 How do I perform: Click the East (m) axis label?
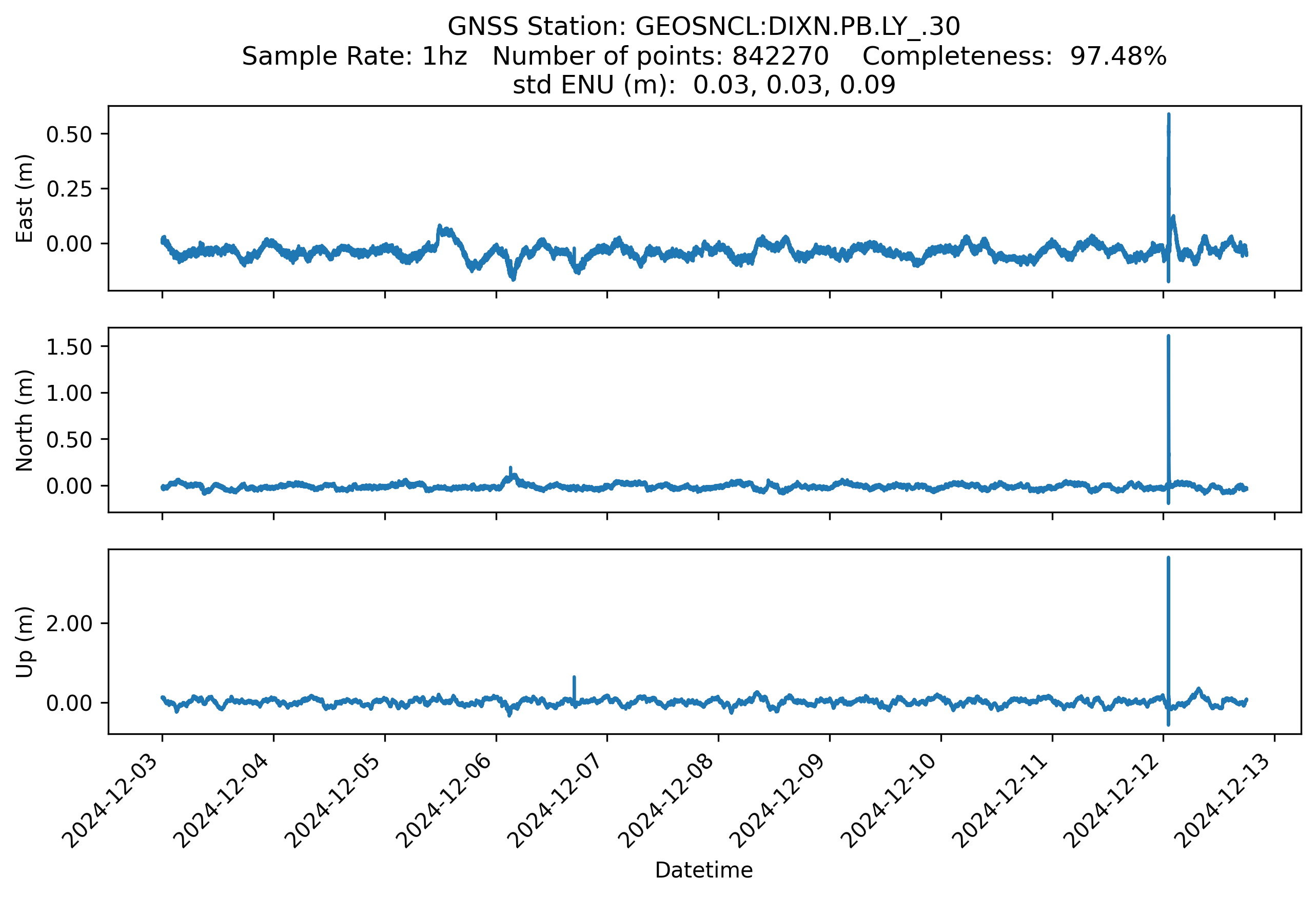click(x=24, y=198)
